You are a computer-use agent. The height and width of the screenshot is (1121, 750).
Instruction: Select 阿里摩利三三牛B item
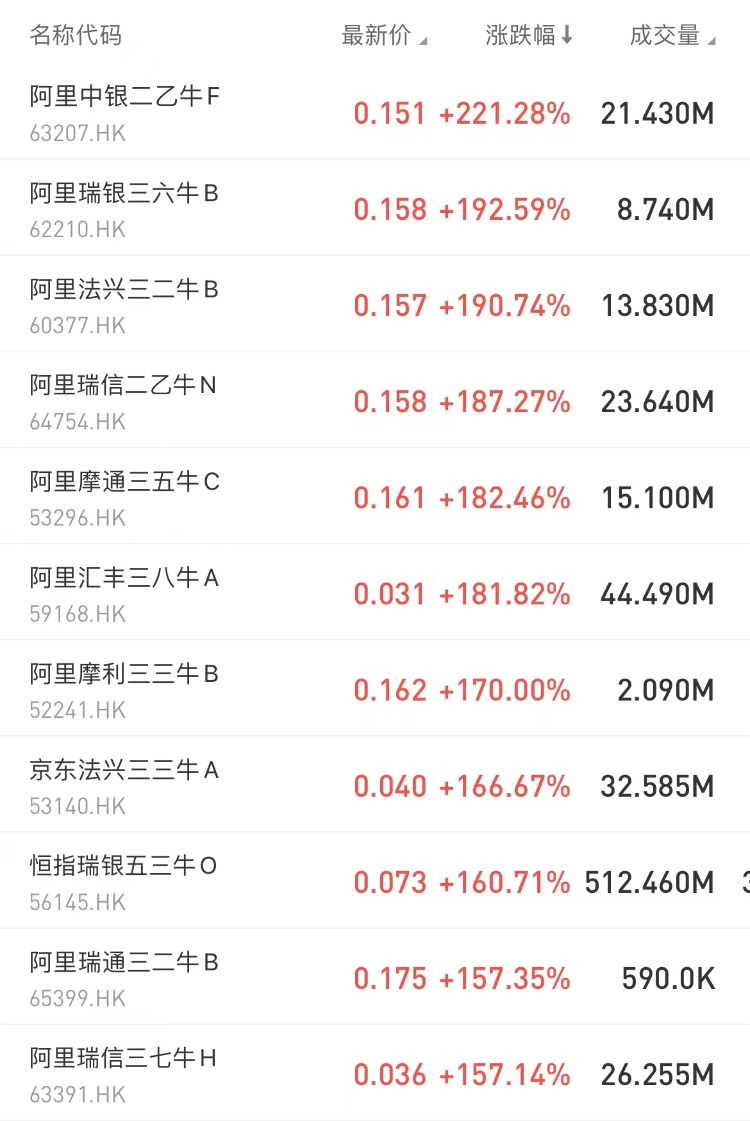coord(124,673)
